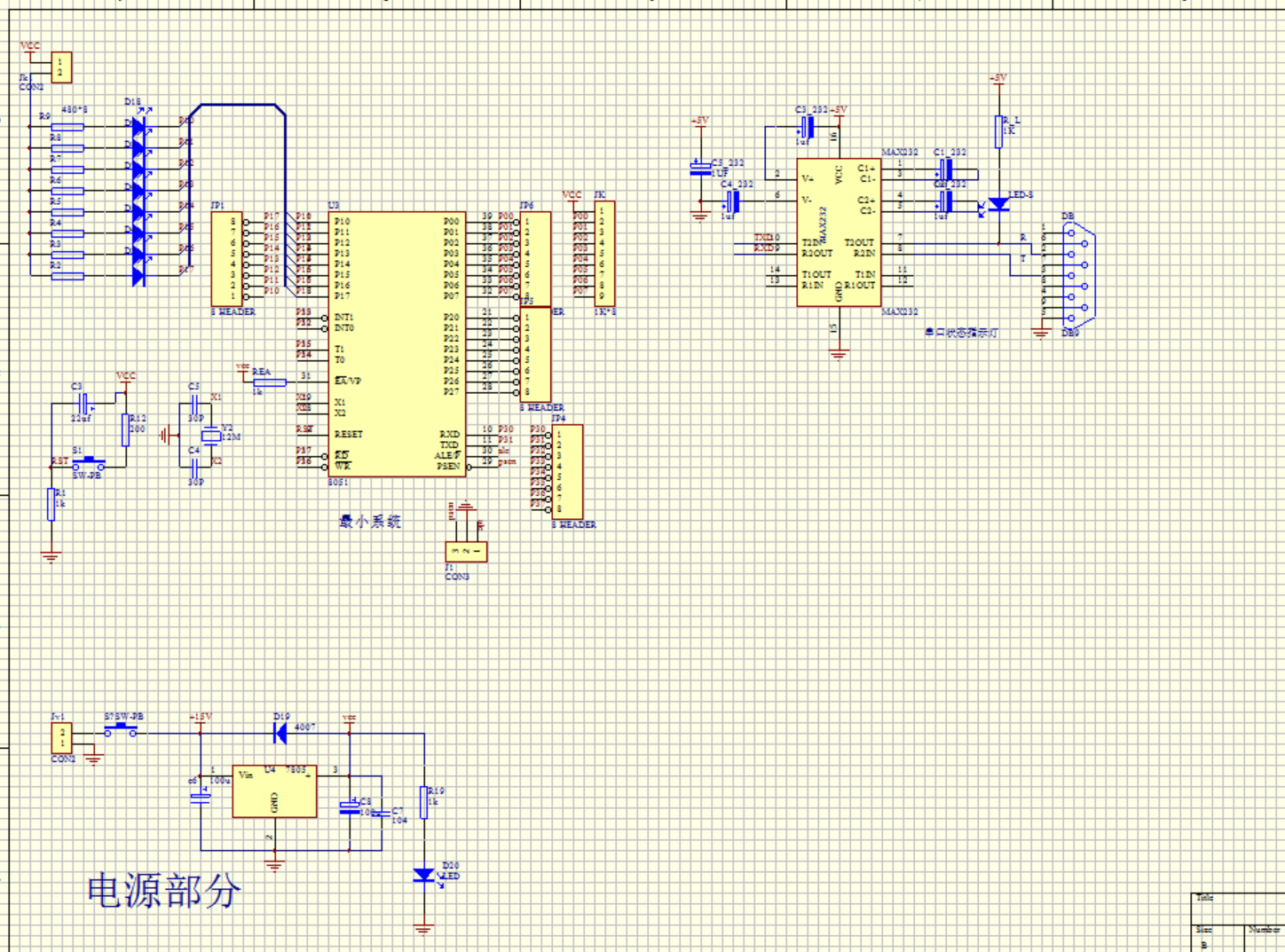
Task: Select the large 电源部分 text label
Action: click(164, 890)
